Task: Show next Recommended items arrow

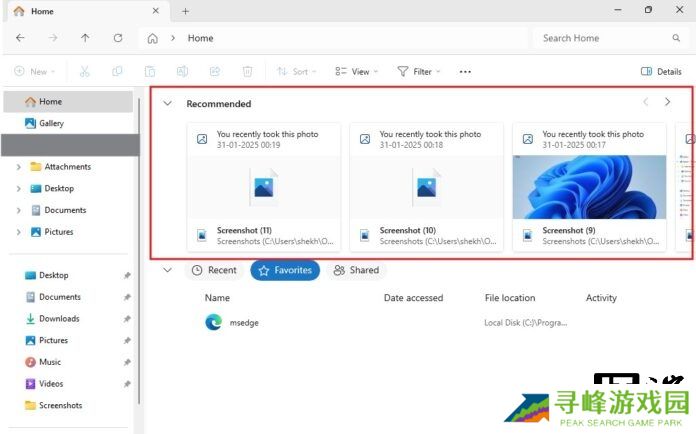Action: (x=667, y=102)
